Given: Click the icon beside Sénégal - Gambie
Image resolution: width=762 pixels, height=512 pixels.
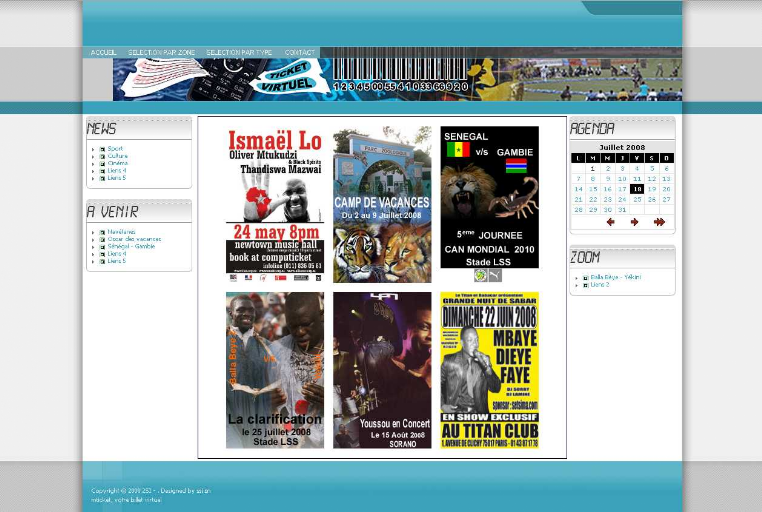Looking at the screenshot, I should pyautogui.click(x=103, y=247).
